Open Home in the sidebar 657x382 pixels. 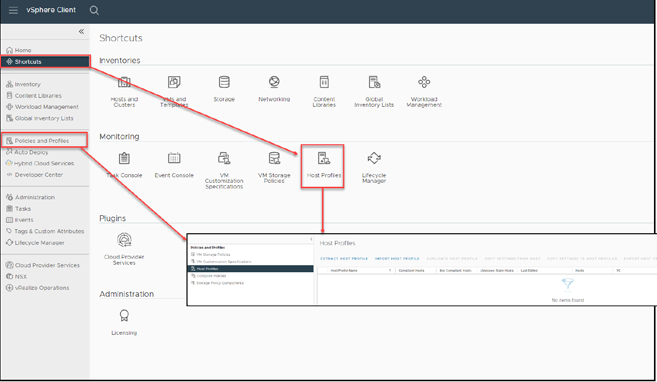tap(19, 50)
